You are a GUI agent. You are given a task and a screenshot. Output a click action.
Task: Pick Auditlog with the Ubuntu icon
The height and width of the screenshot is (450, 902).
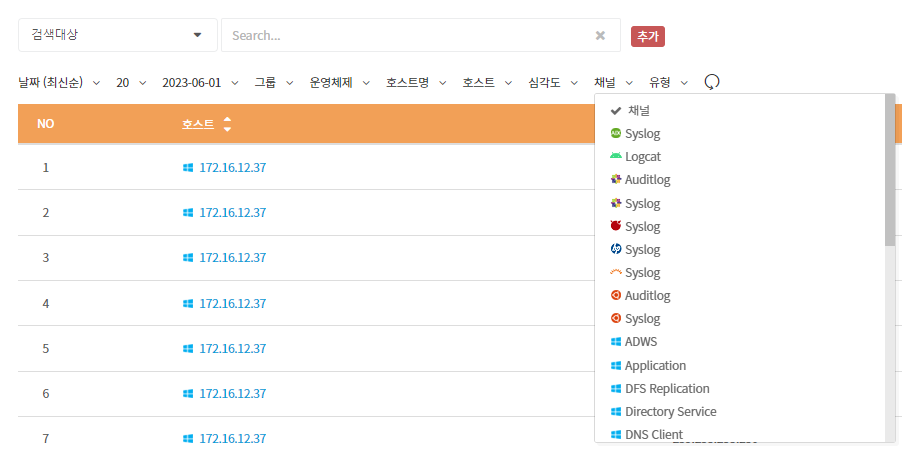pos(647,296)
